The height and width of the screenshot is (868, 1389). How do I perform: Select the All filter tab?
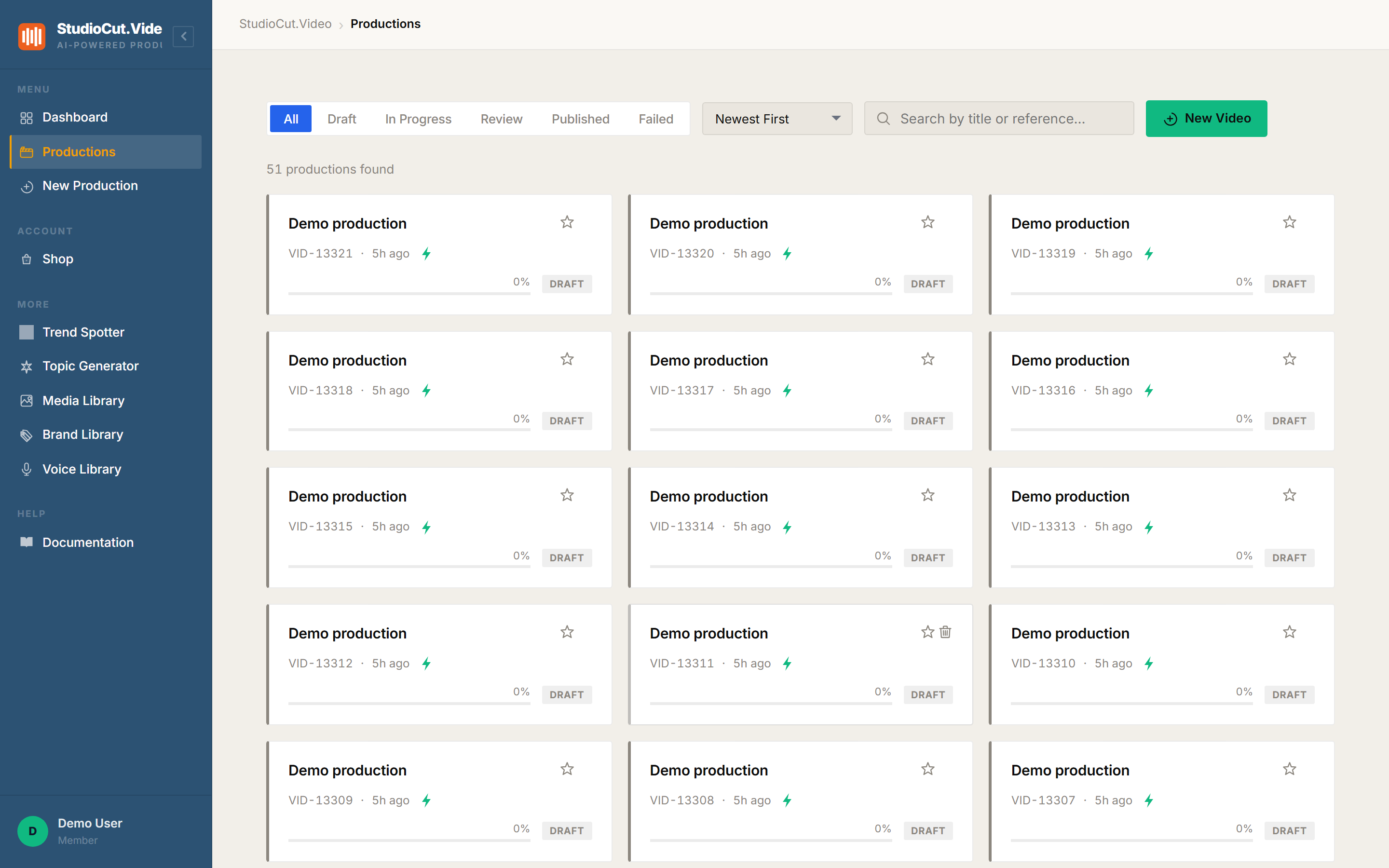pos(291,119)
